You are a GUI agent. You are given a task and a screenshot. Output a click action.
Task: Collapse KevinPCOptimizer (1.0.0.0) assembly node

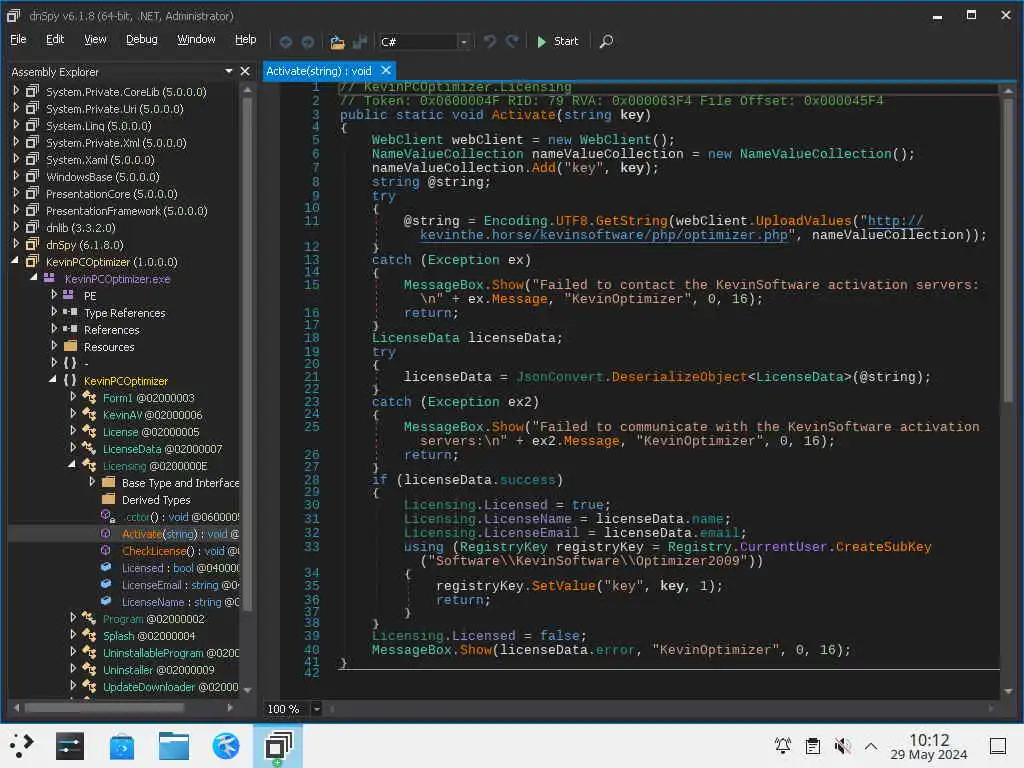tap(15, 261)
